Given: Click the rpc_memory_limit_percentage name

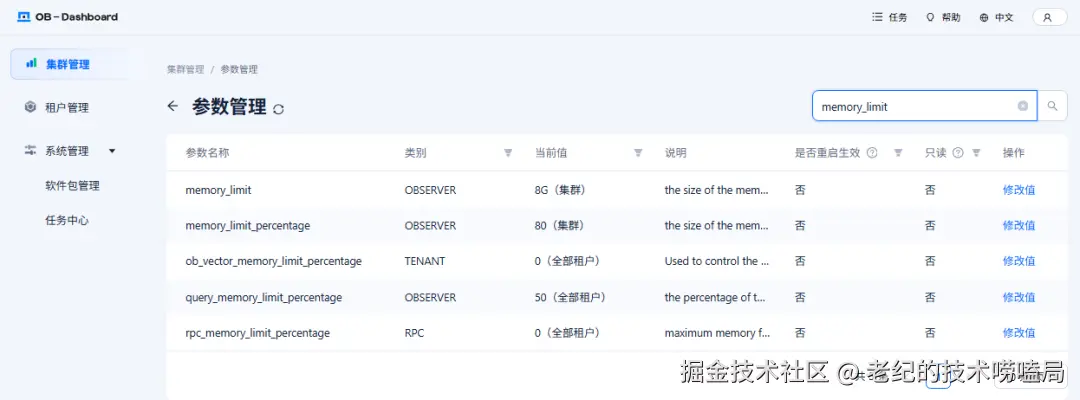Looking at the screenshot, I should point(258,333).
